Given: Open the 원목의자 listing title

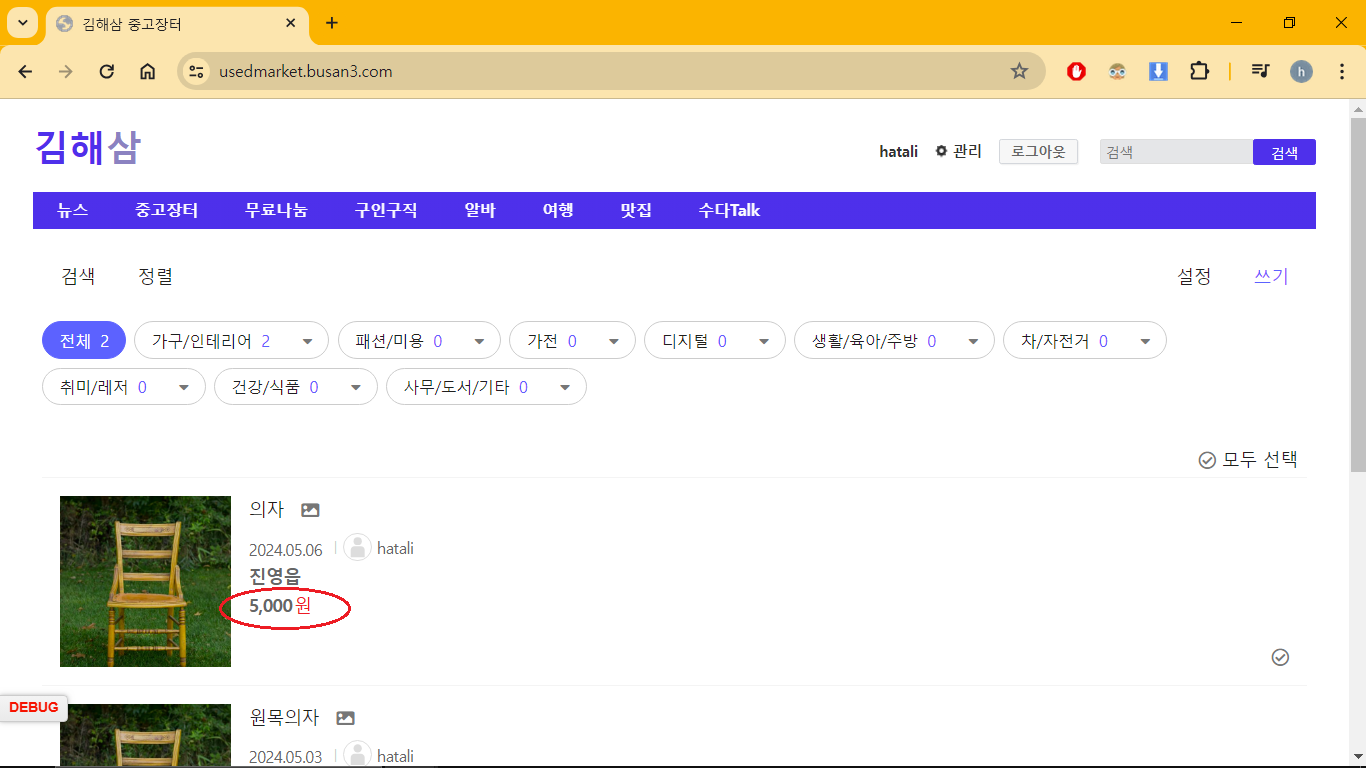Looking at the screenshot, I should 284,717.
